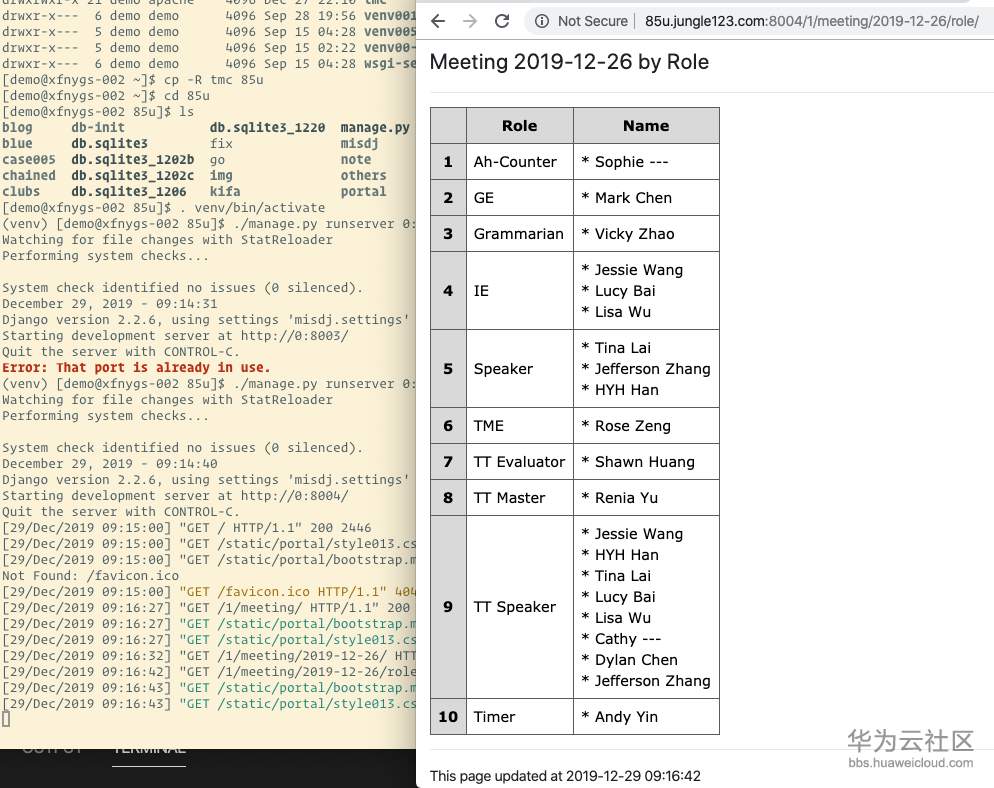Select row number 9 in the table
Screen dimensions: 994x788
pos(448,607)
